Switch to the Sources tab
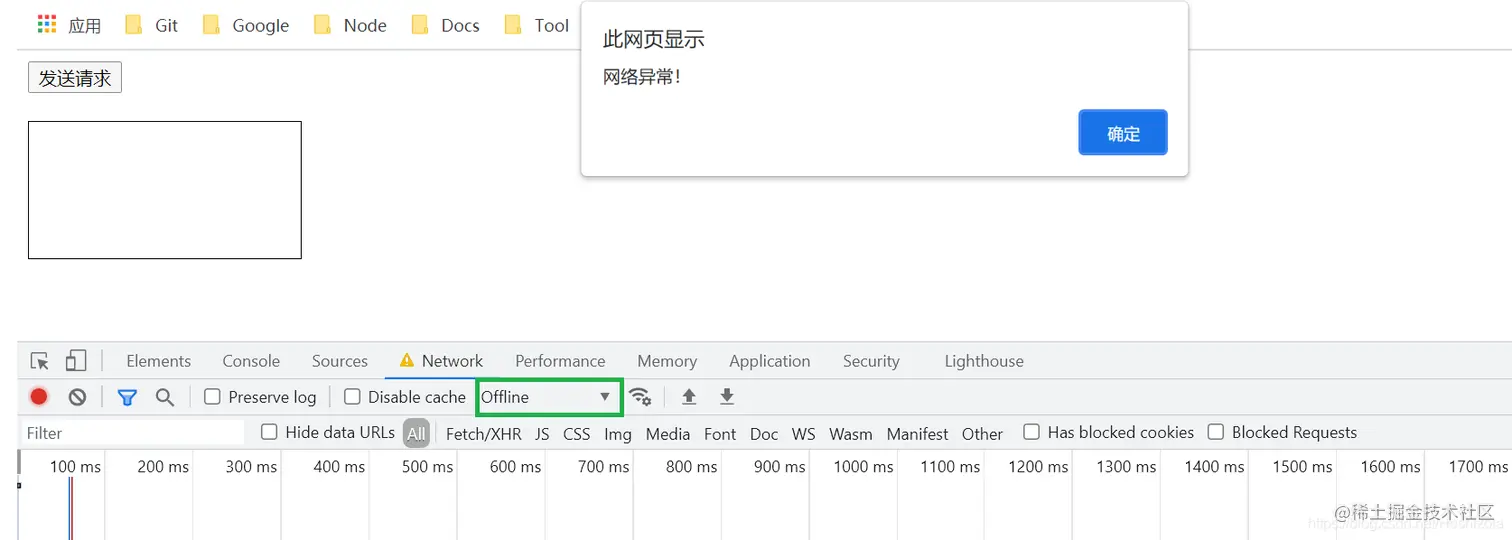This screenshot has width=1512, height=540. tap(340, 361)
